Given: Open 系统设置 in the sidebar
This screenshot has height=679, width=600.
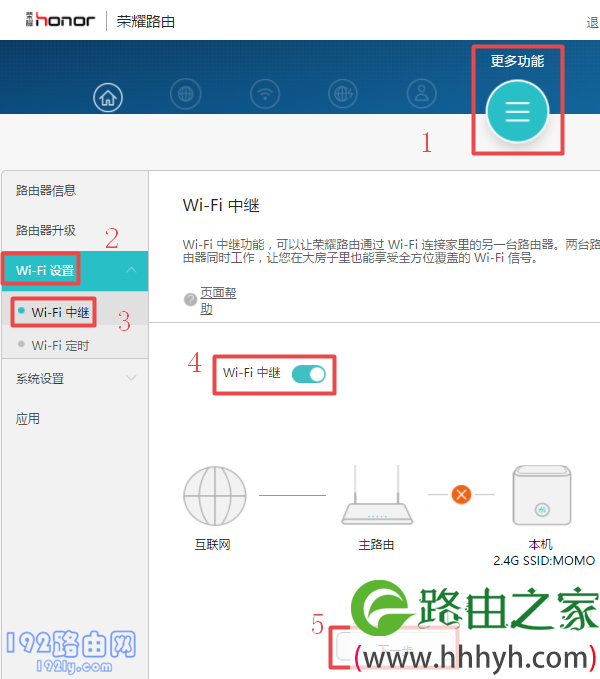Looking at the screenshot, I should tap(40, 378).
